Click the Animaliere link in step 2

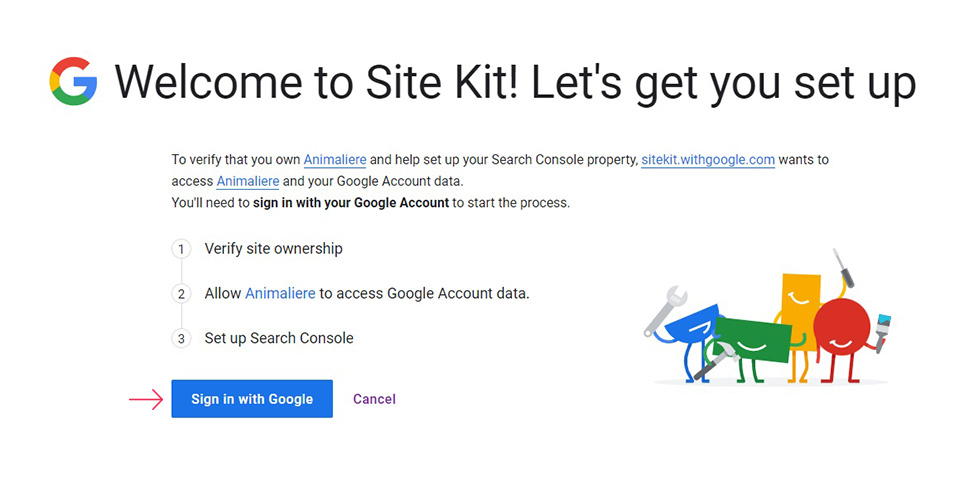(x=280, y=293)
